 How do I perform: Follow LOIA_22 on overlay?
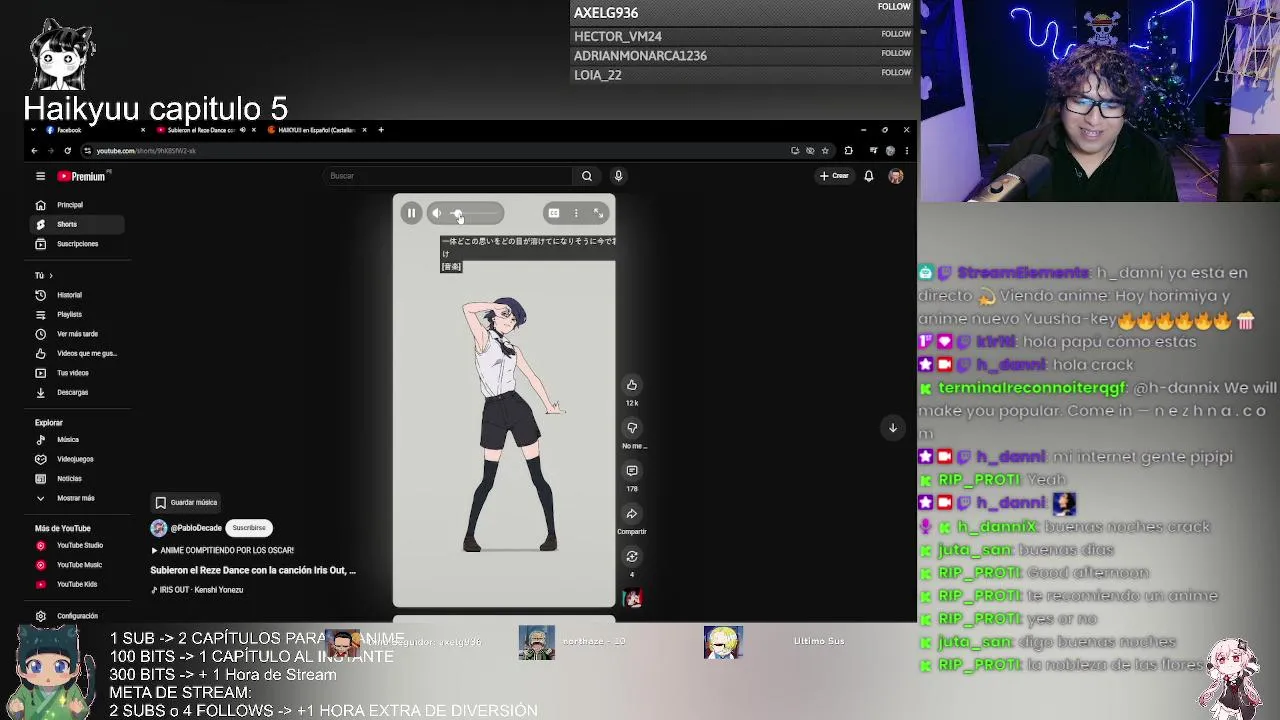896,72
